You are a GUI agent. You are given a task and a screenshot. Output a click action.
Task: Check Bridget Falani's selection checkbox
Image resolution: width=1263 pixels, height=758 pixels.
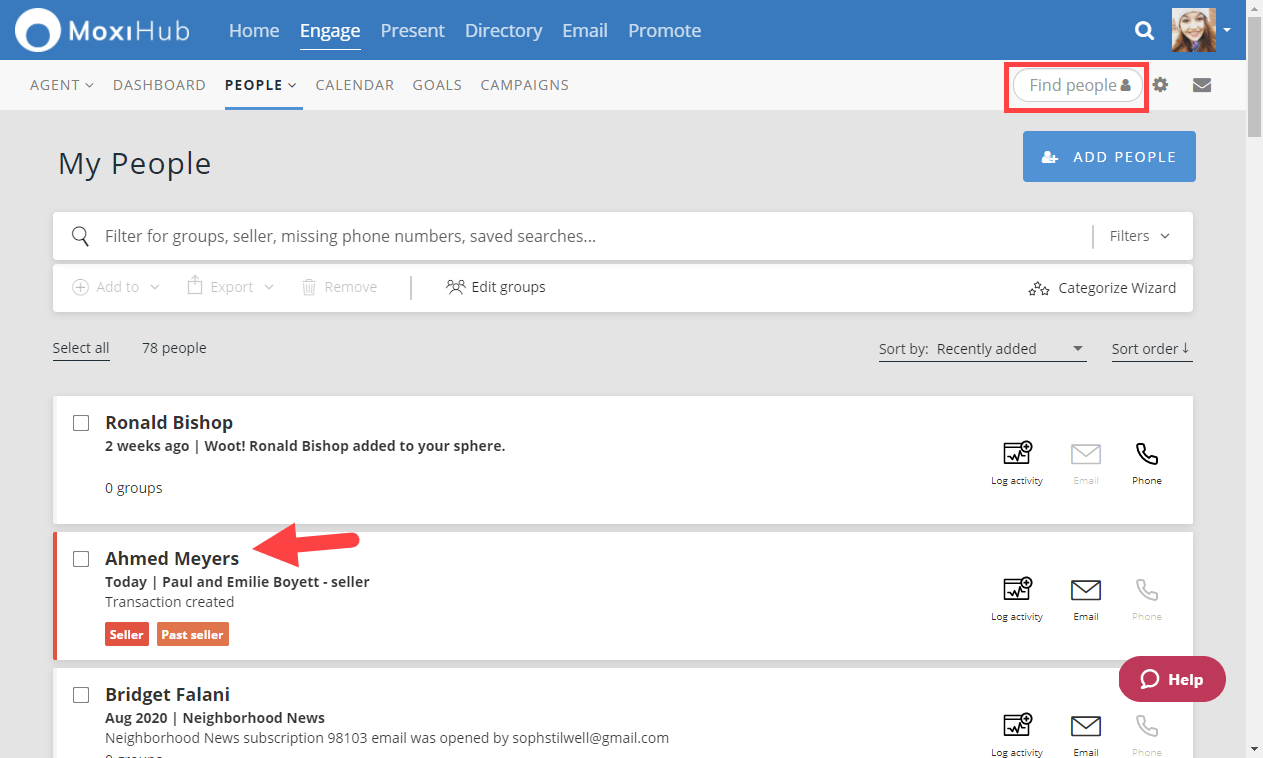81,695
